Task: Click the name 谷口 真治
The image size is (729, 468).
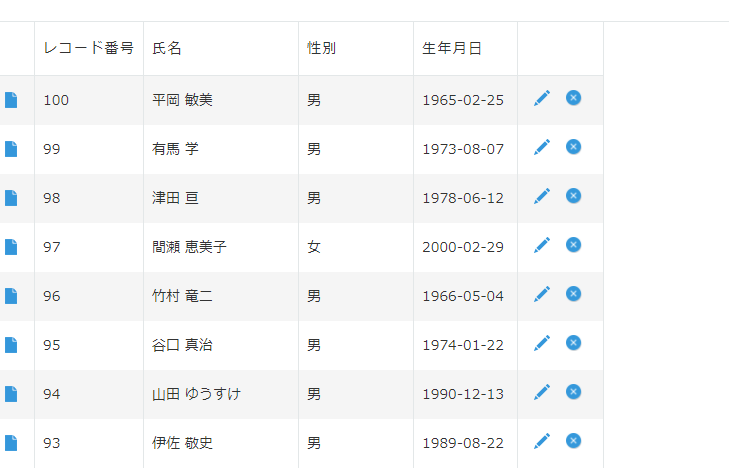Action: (182, 345)
